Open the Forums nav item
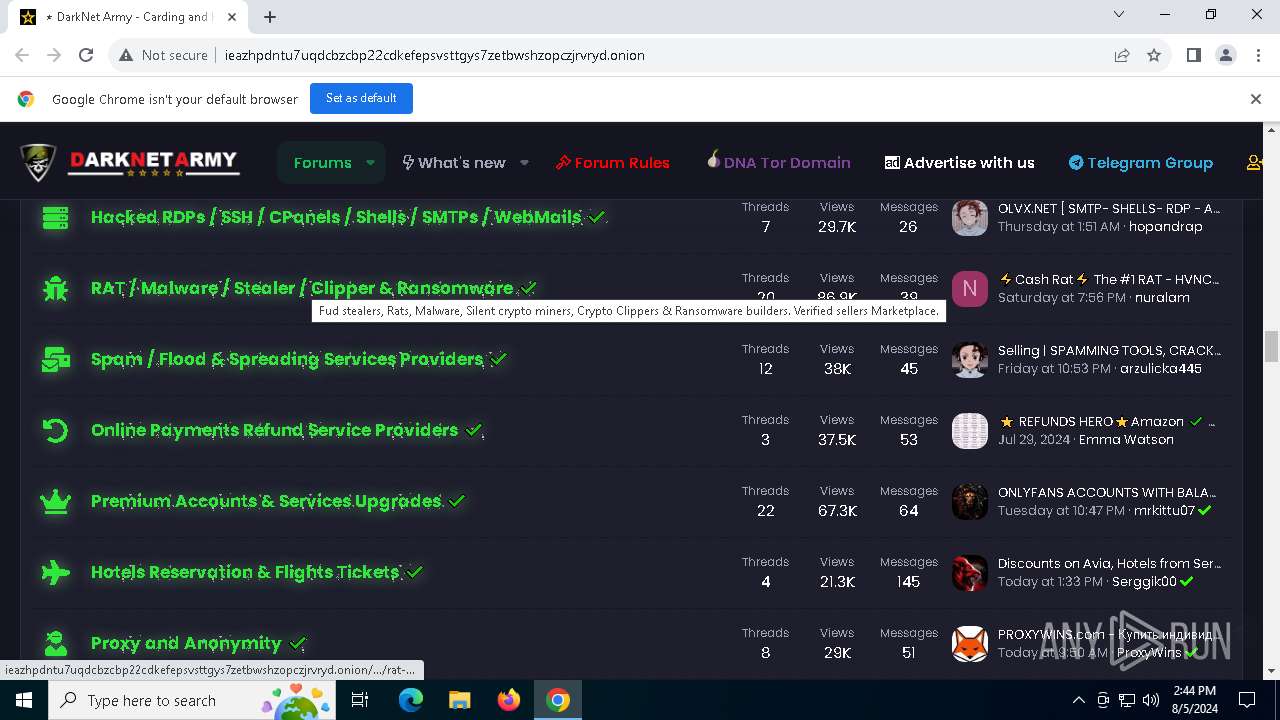The height and width of the screenshot is (720, 1280). click(322, 162)
